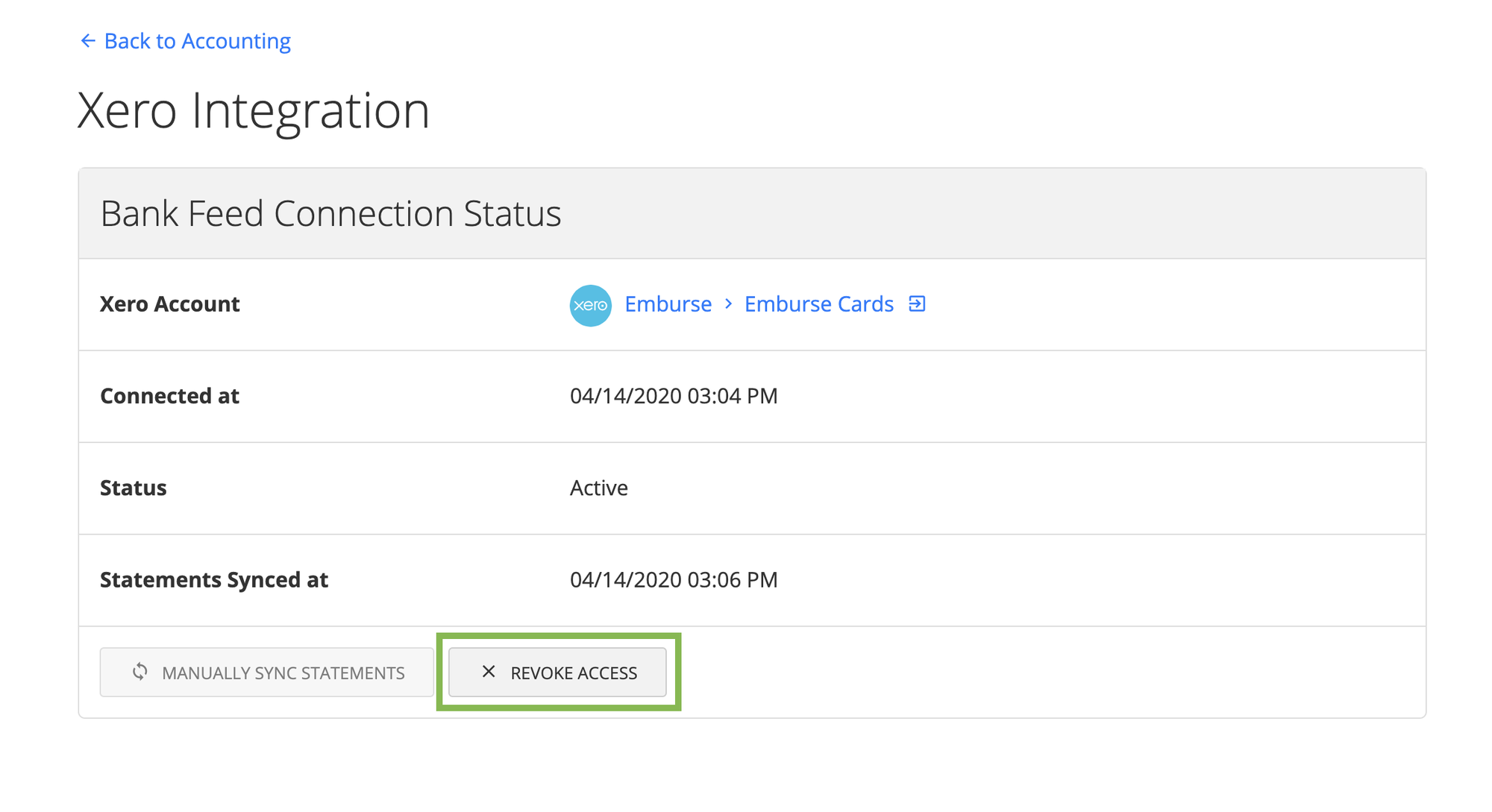
Task: Click the exit-to-app icon after Emburse Cards
Action: click(918, 303)
